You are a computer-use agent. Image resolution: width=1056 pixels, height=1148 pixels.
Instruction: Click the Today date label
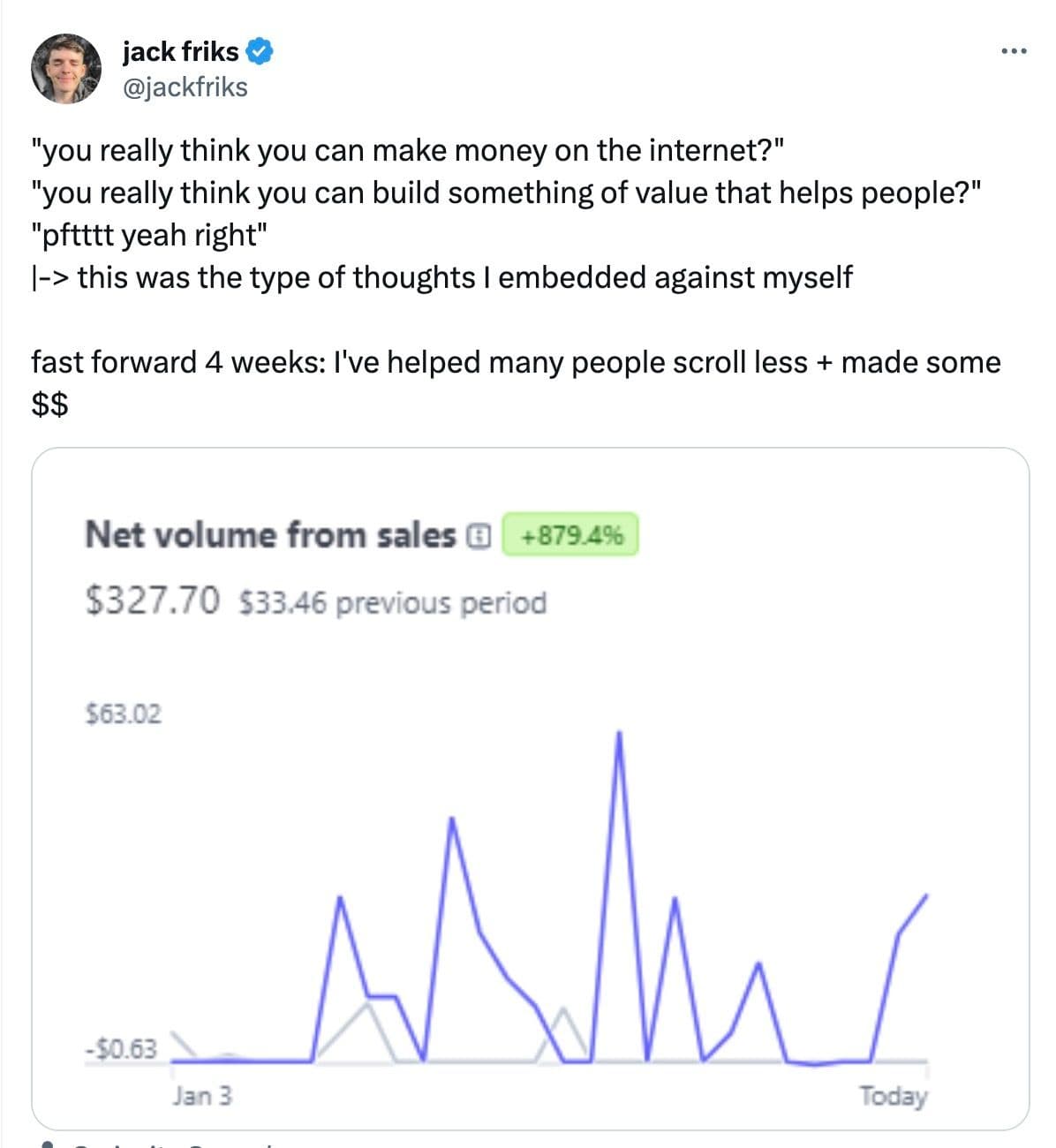pos(894,1096)
